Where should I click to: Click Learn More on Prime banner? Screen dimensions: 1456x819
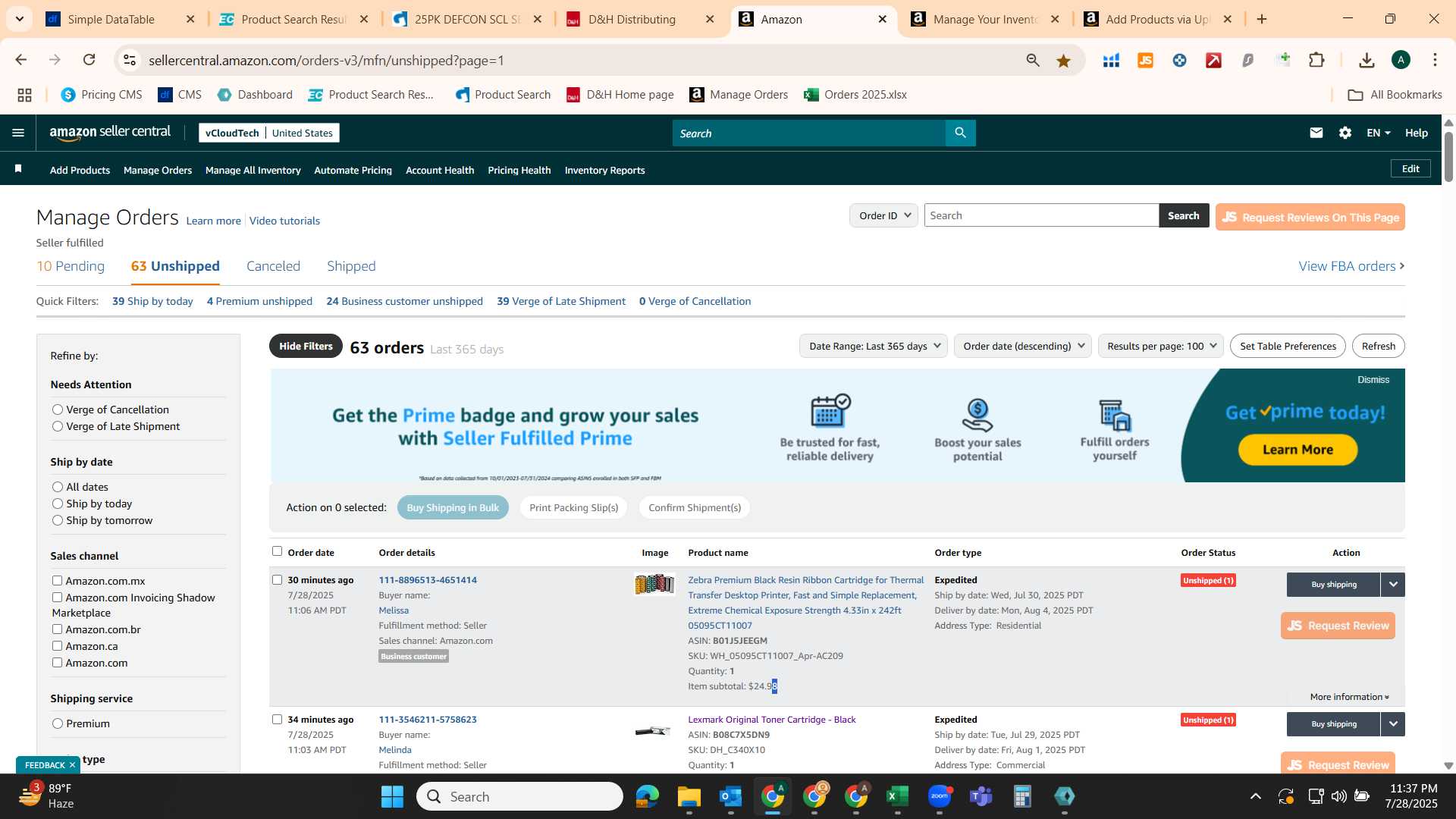coord(1298,449)
